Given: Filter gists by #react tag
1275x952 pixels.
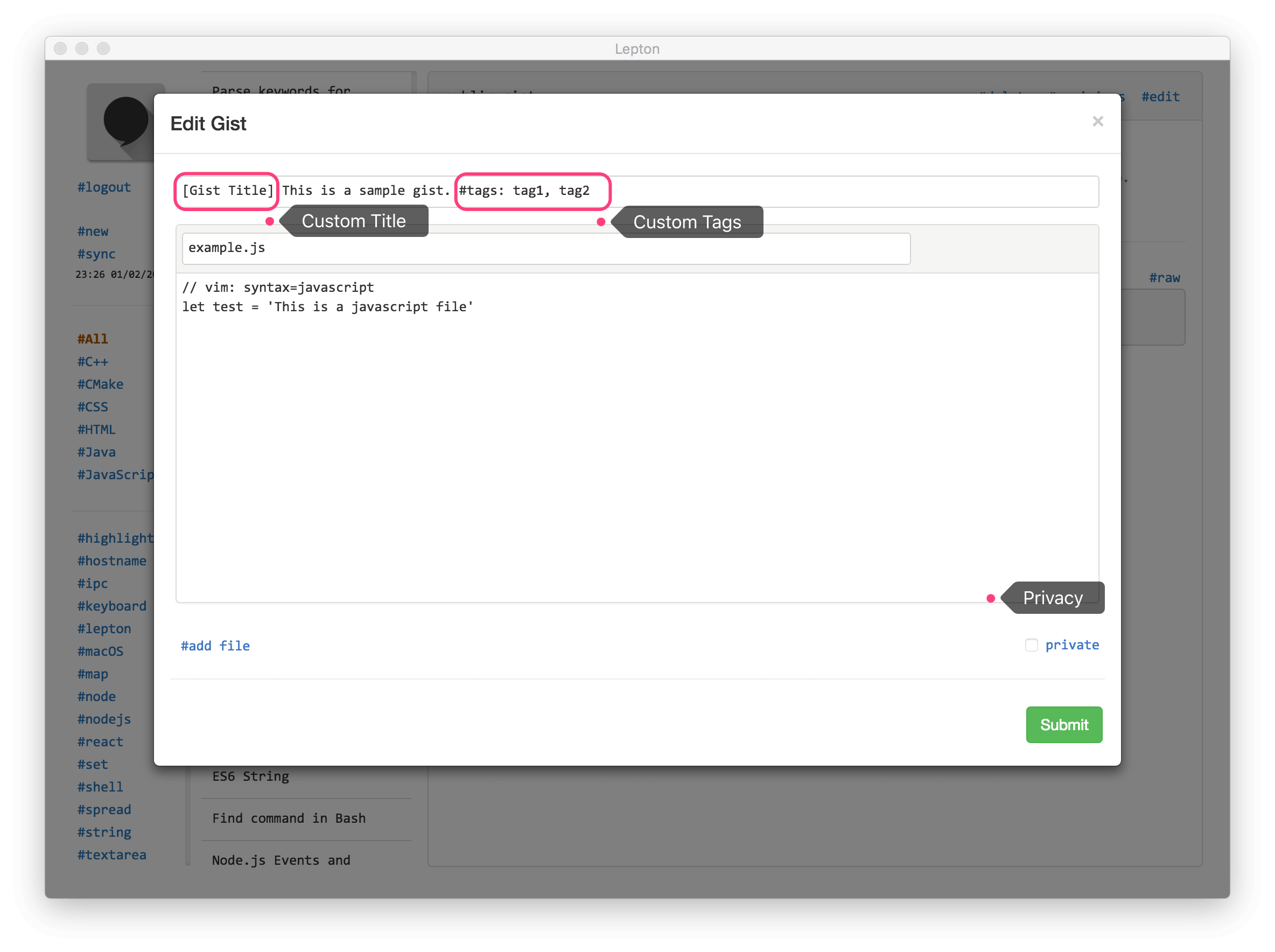Looking at the screenshot, I should pos(100,741).
